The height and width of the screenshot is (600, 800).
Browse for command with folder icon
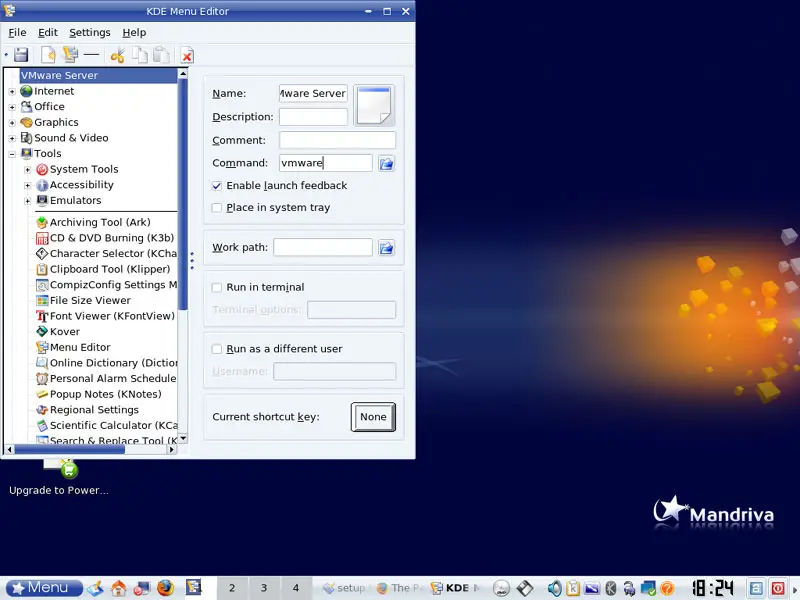pyautogui.click(x=386, y=163)
